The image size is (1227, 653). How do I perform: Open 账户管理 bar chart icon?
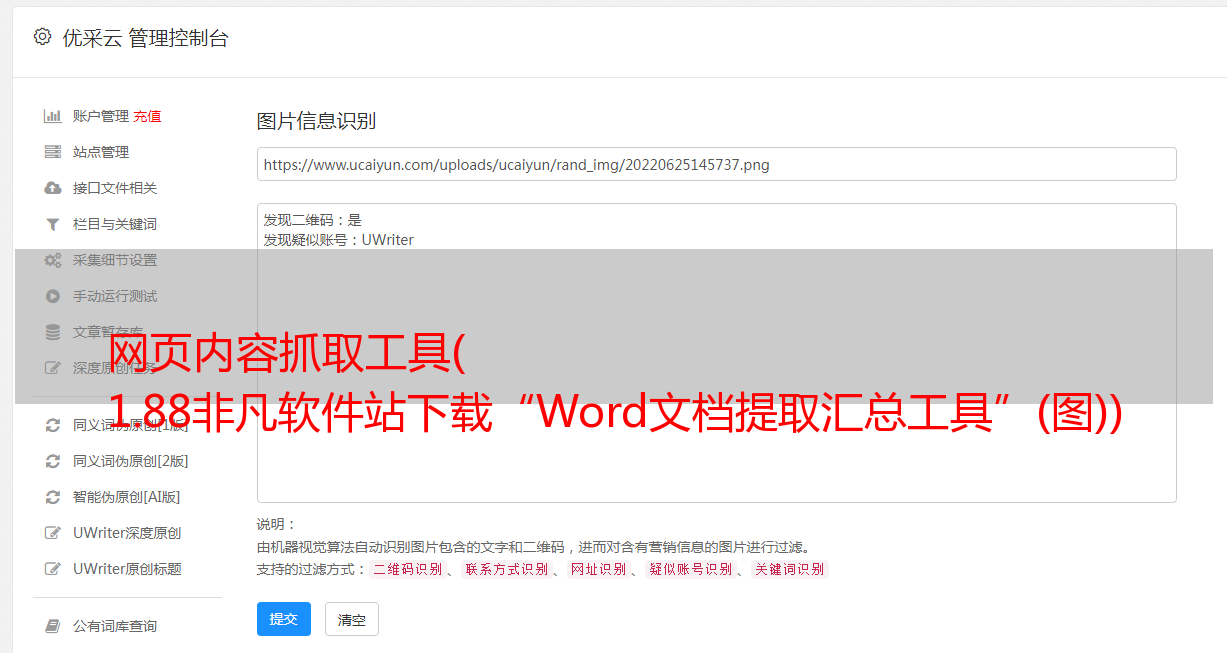pos(53,116)
